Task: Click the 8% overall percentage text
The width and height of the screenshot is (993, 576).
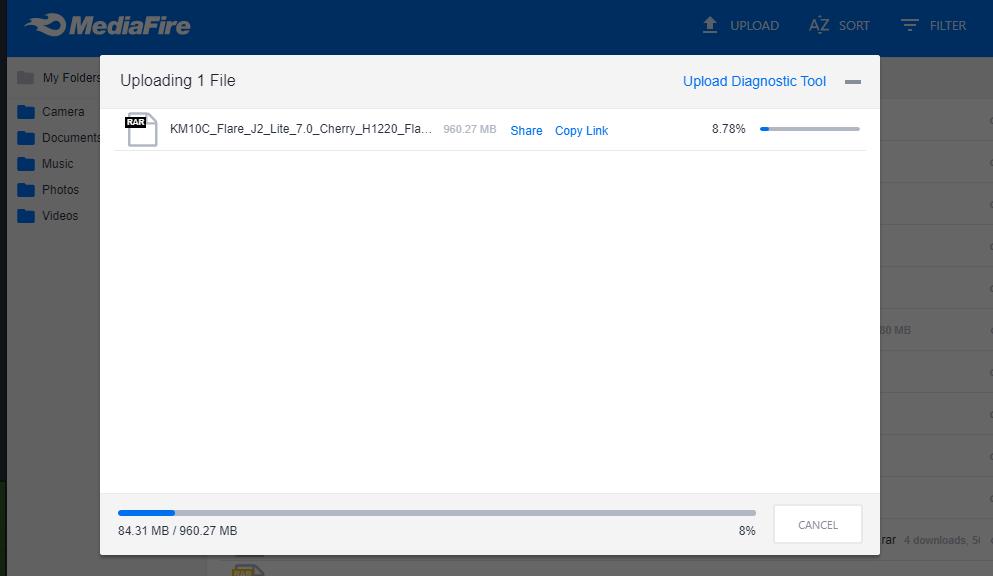Action: (747, 530)
